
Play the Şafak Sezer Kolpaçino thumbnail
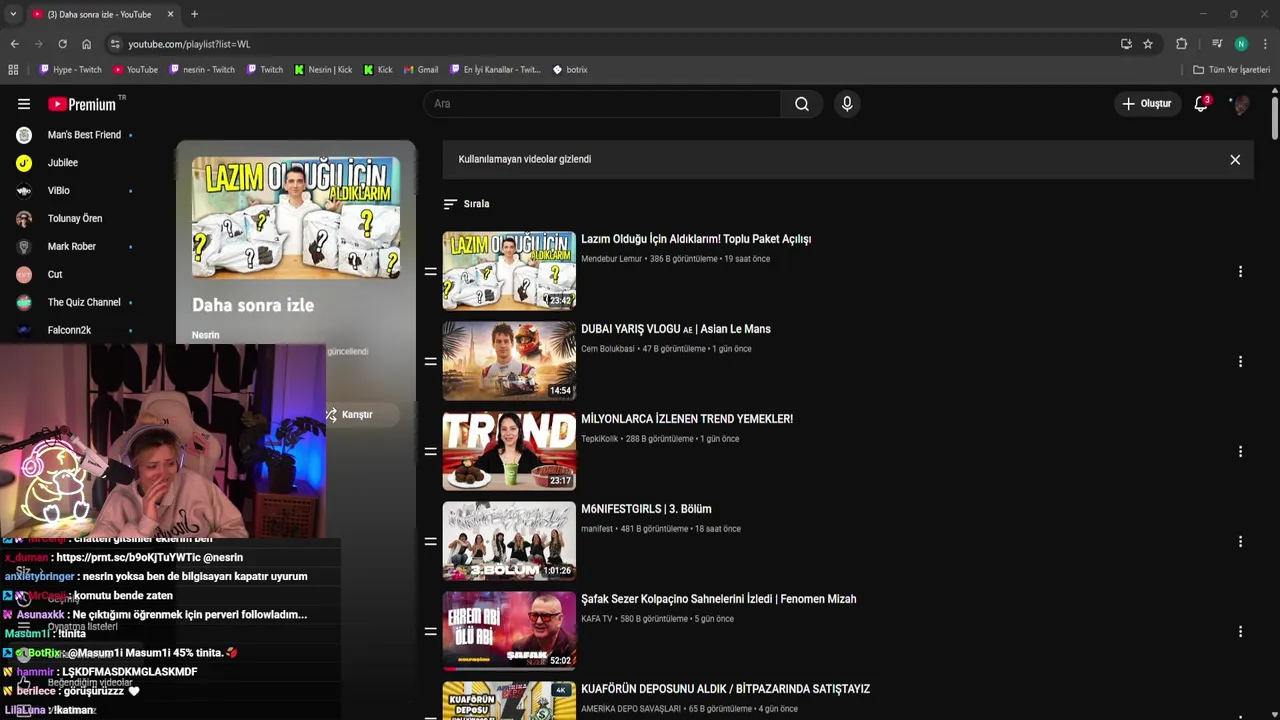click(x=509, y=631)
